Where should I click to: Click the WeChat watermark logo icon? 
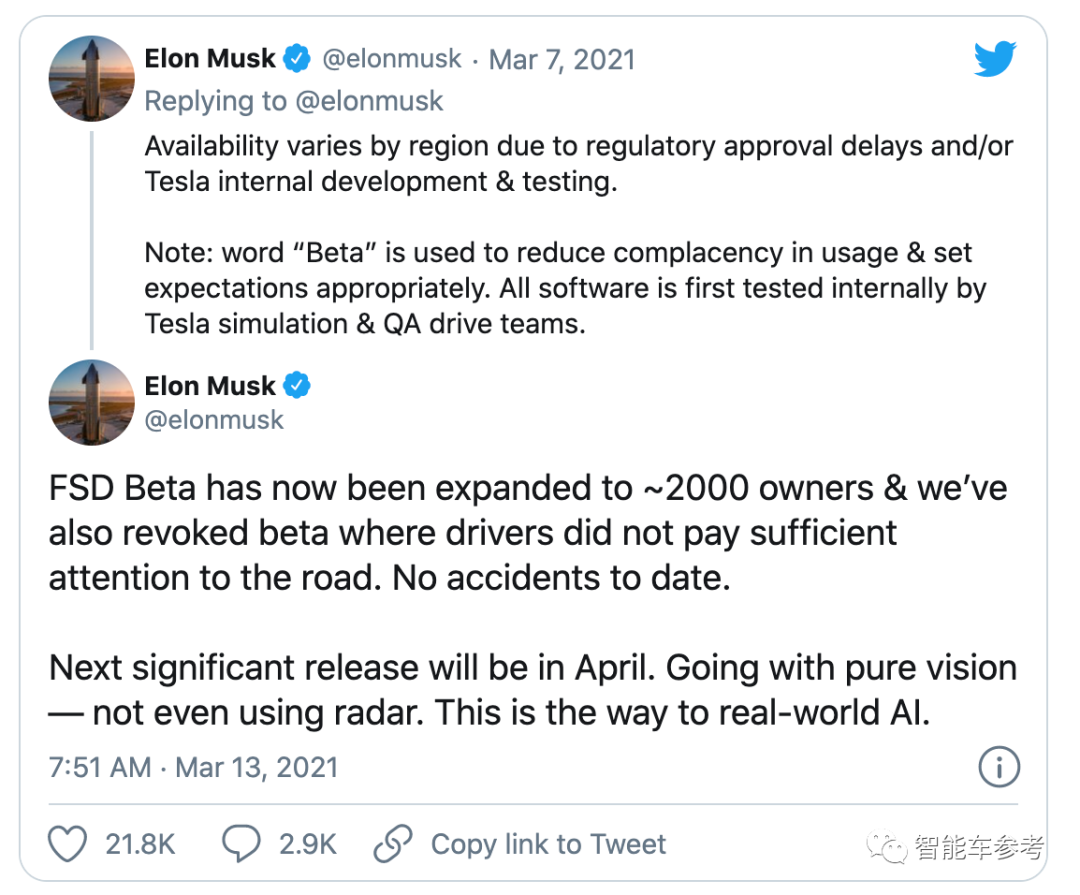888,849
